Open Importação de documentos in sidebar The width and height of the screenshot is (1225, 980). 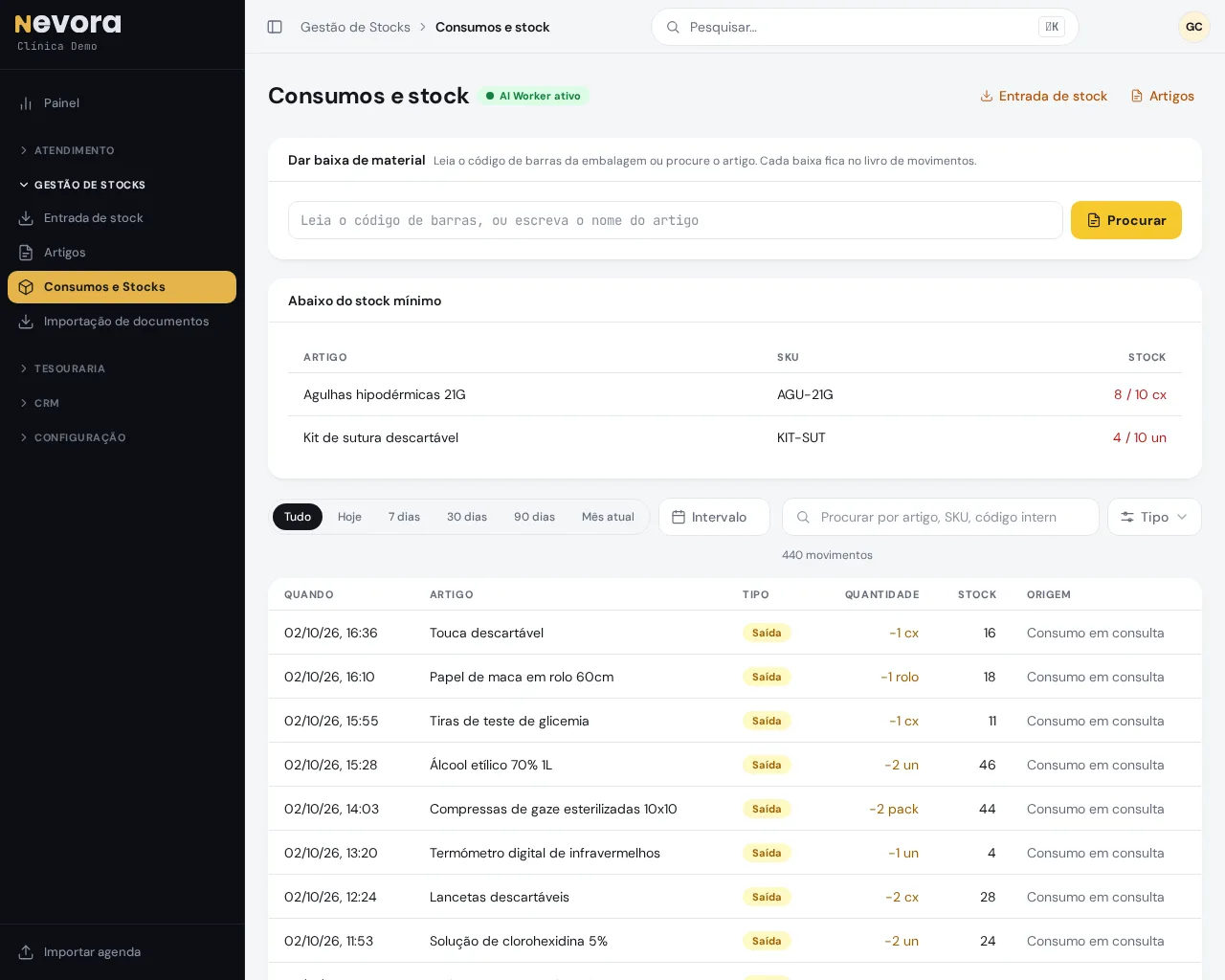pos(122,322)
